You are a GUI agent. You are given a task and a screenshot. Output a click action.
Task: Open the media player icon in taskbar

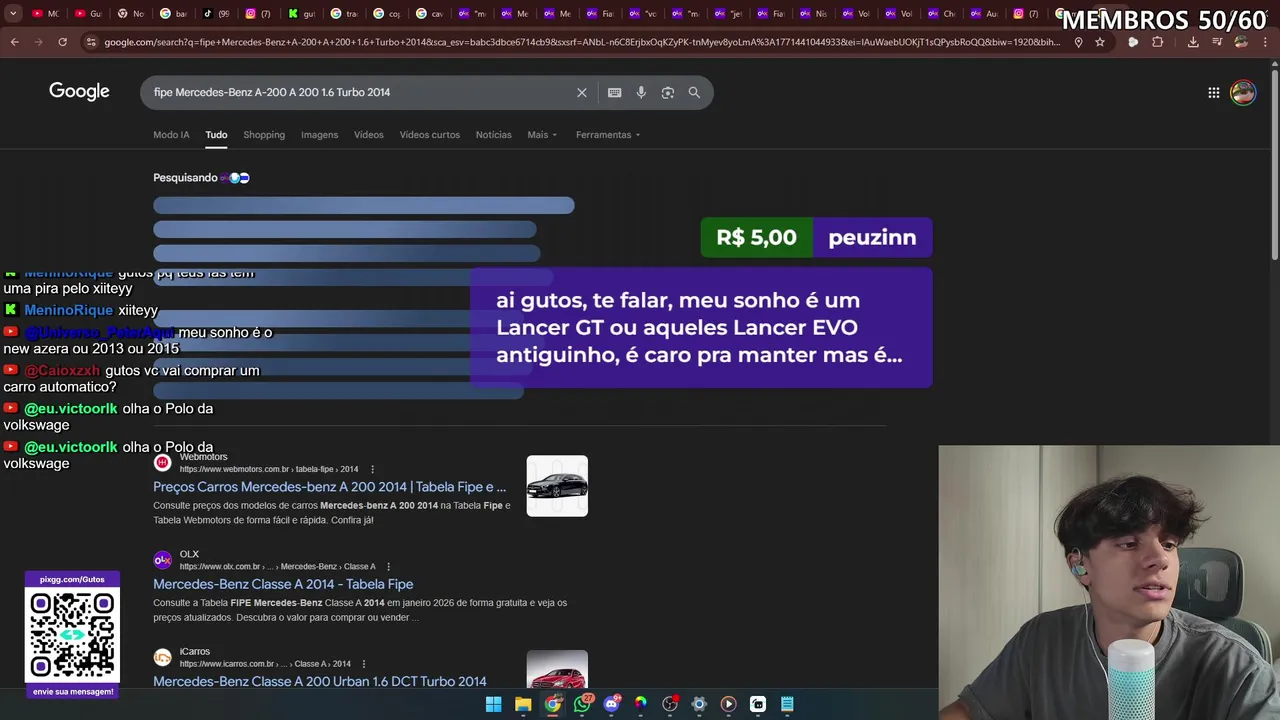point(728,704)
